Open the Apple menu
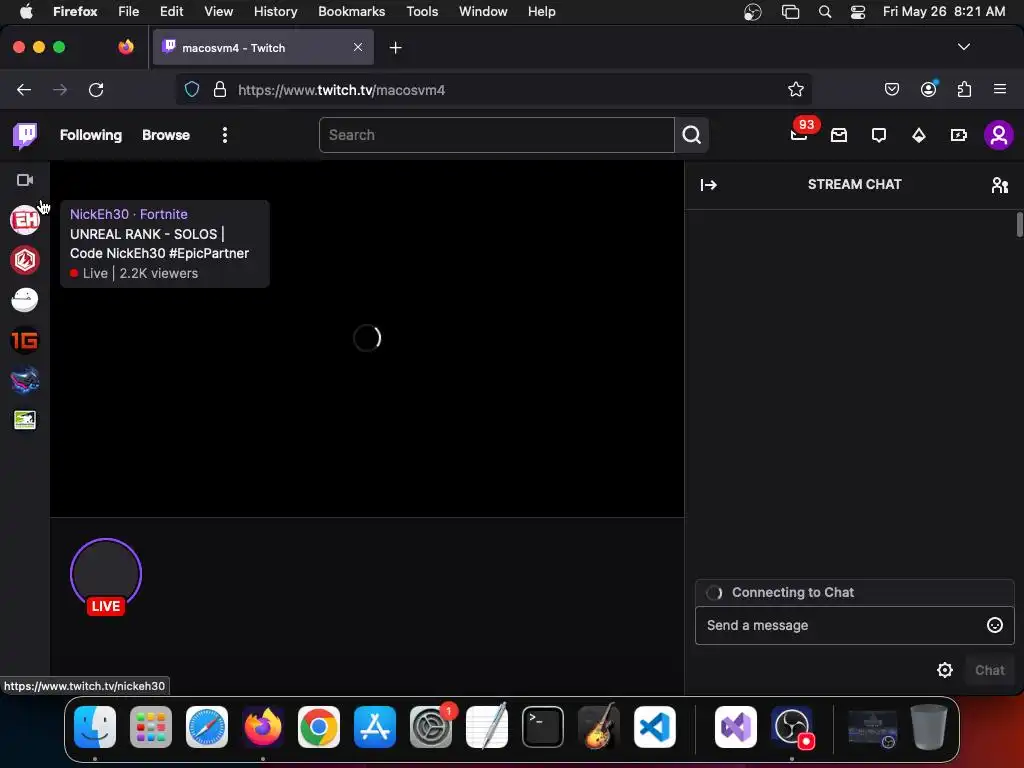The image size is (1024, 768). [26, 12]
